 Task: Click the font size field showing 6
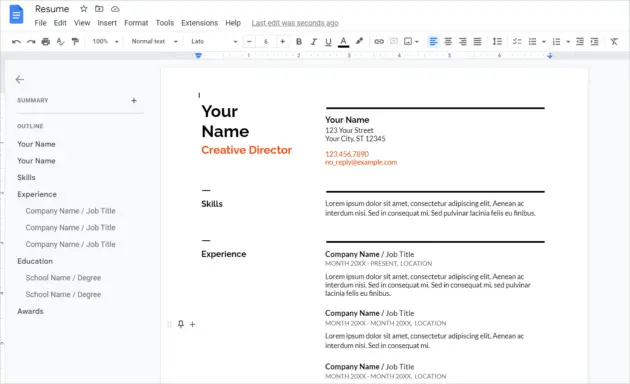(x=266, y=41)
